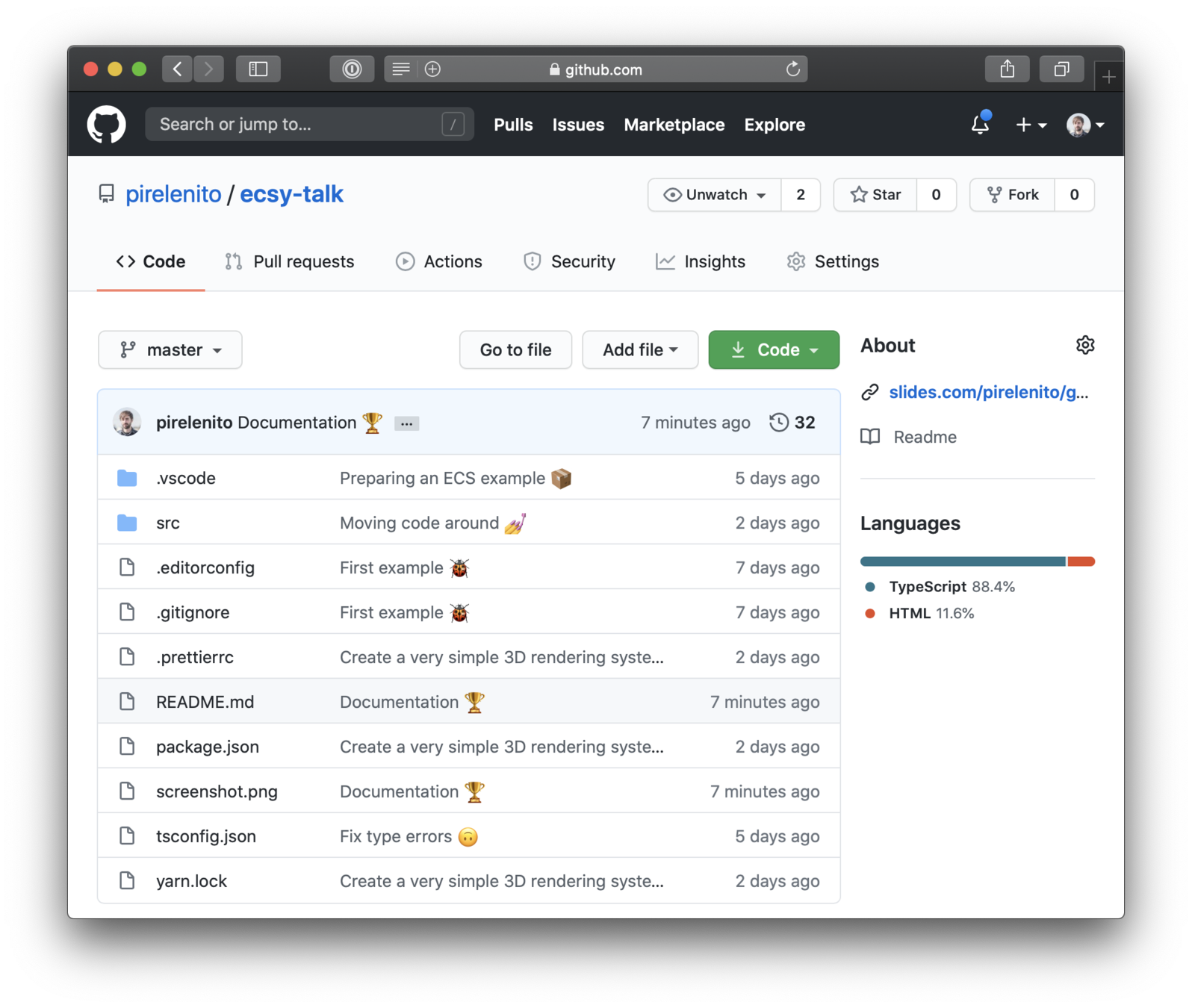Open the Settings tab
This screenshot has width=1192, height=1008.
(x=833, y=261)
